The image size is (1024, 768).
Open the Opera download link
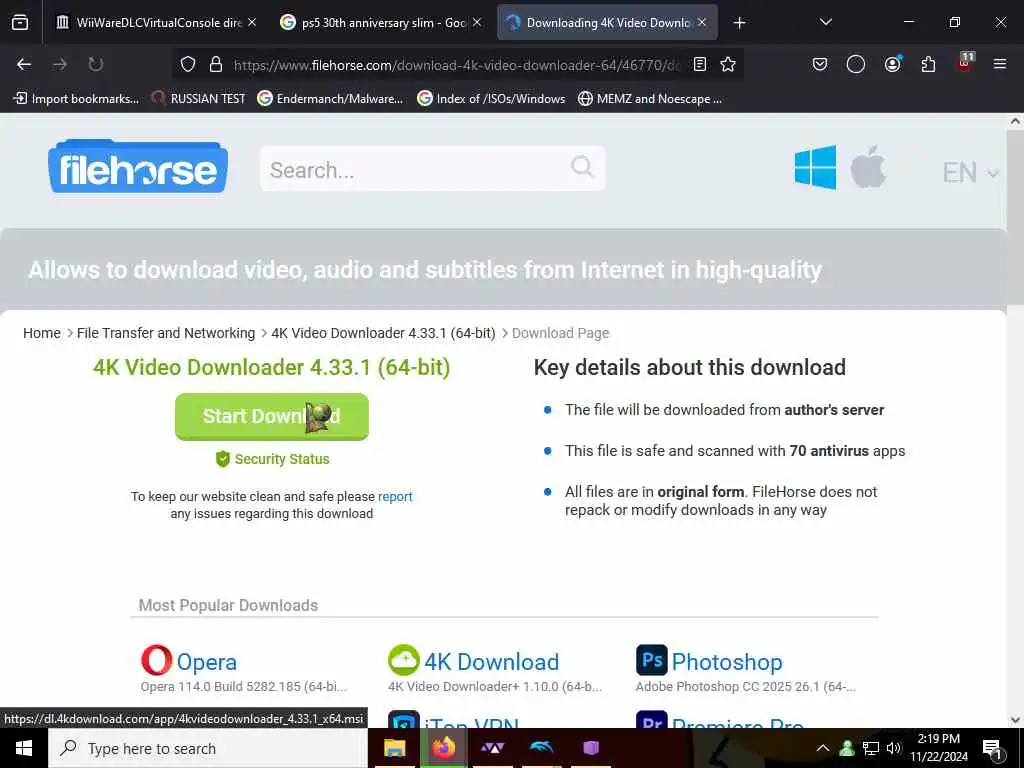click(206, 662)
